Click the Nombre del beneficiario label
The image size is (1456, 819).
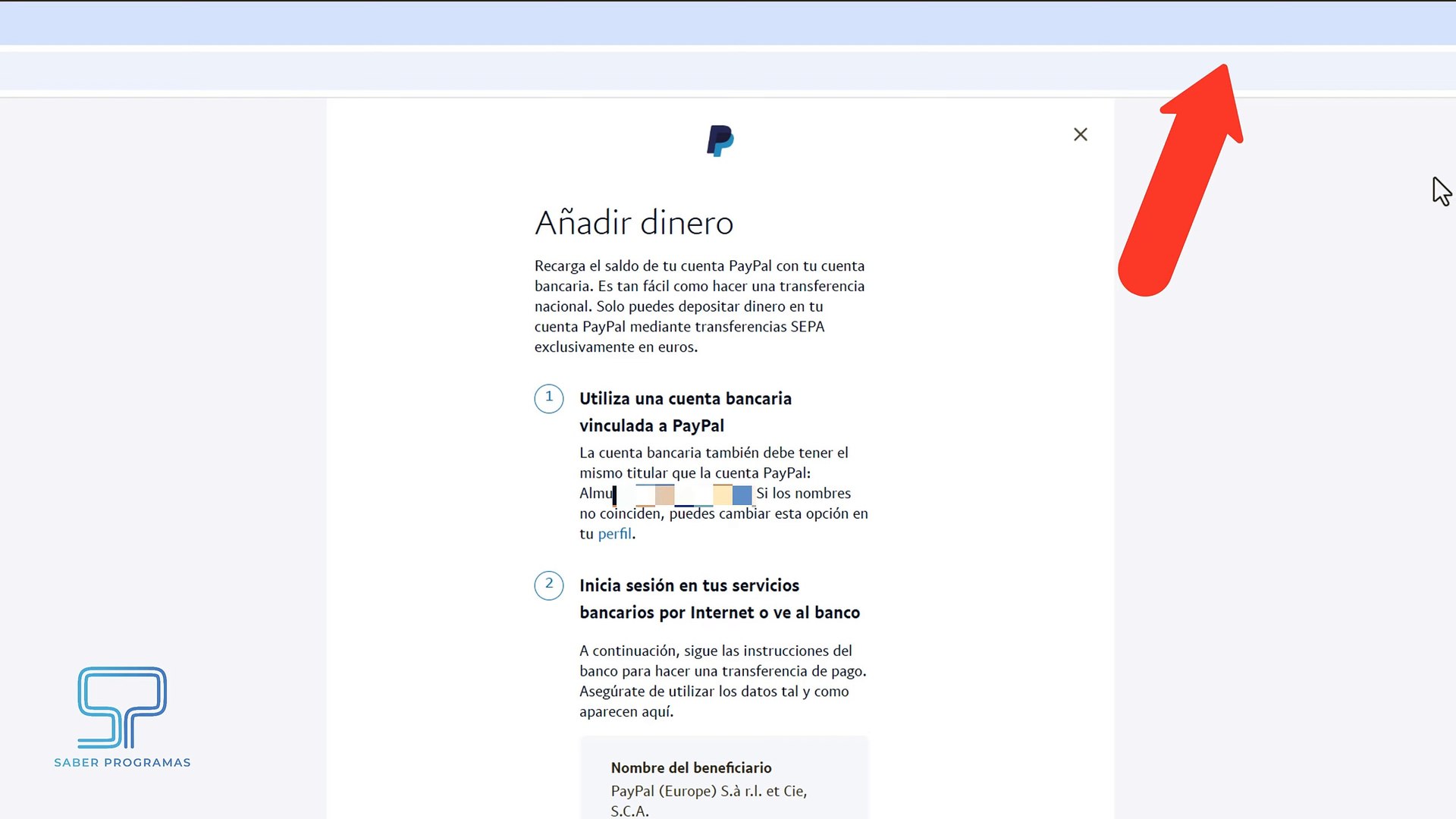click(x=691, y=767)
